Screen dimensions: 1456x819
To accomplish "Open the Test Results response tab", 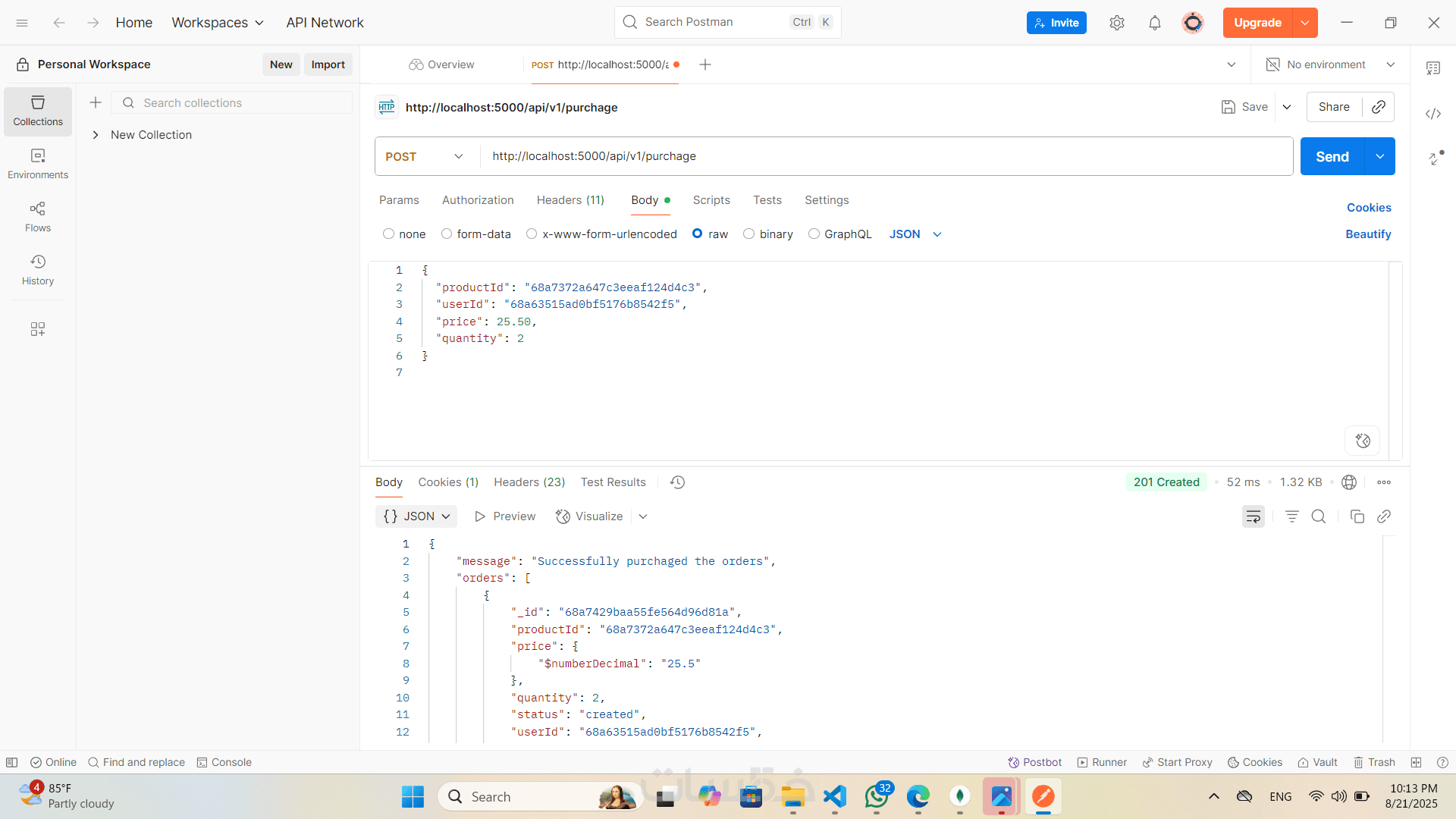I will tap(613, 482).
